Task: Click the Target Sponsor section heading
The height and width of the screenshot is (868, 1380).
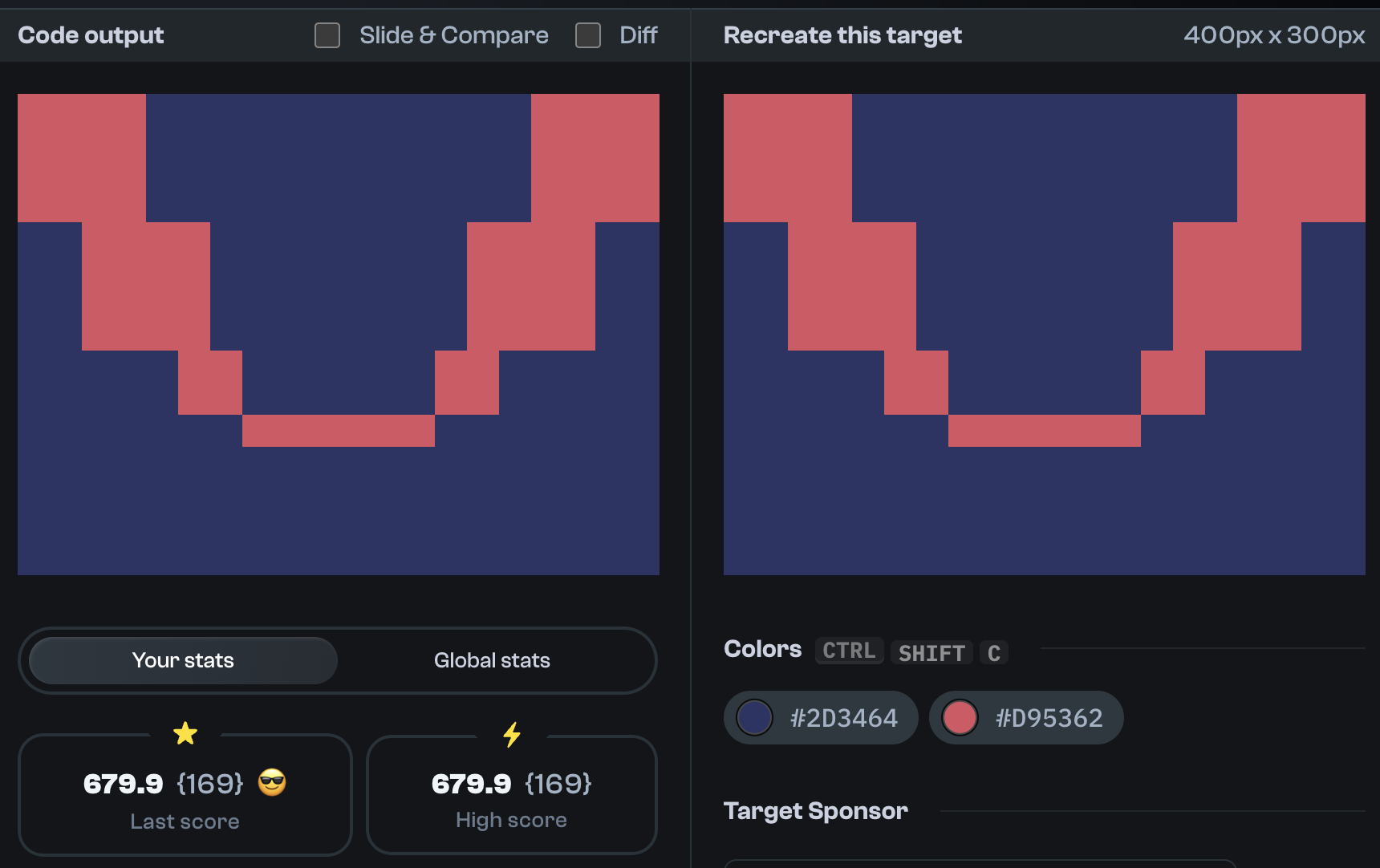Action: tap(815, 810)
